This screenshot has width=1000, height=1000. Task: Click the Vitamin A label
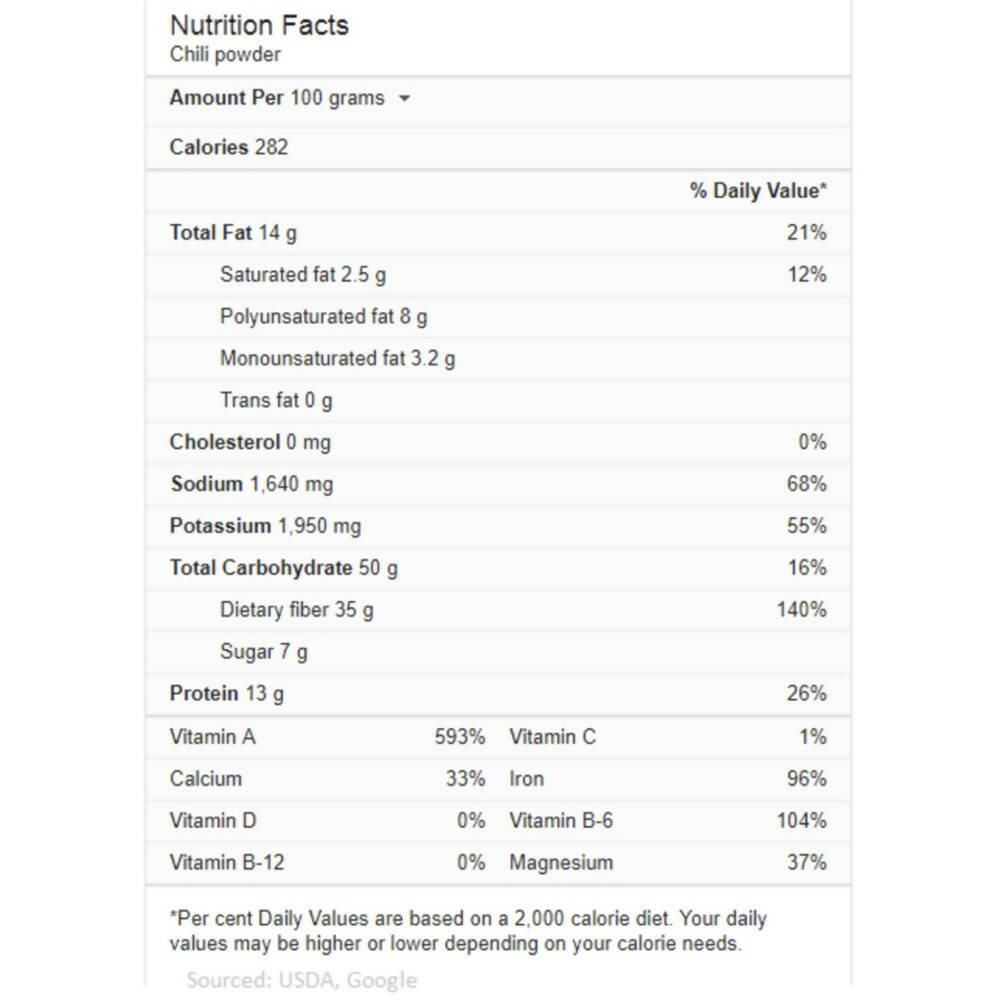coord(212,737)
